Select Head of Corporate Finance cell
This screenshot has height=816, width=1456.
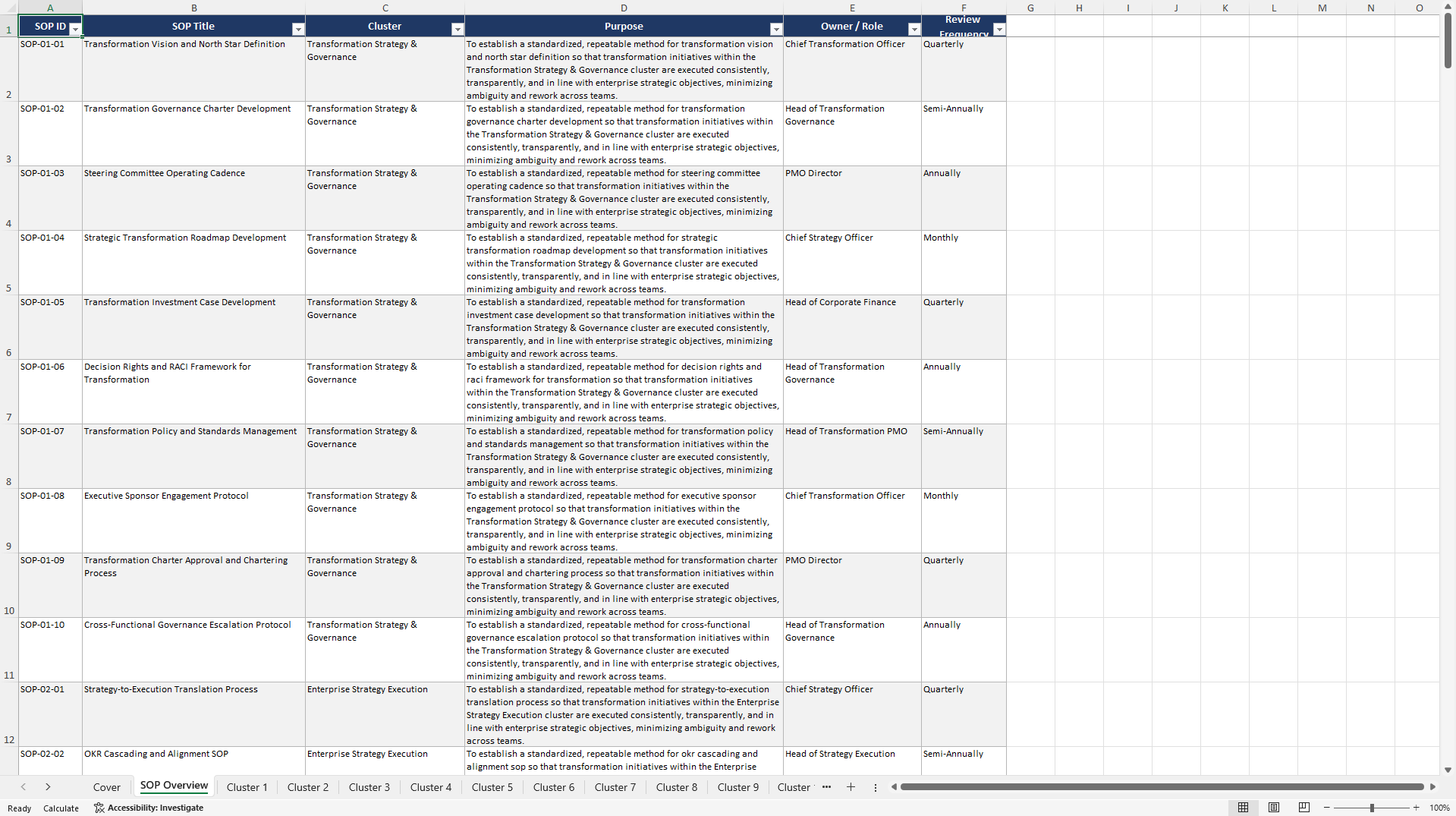[852, 327]
